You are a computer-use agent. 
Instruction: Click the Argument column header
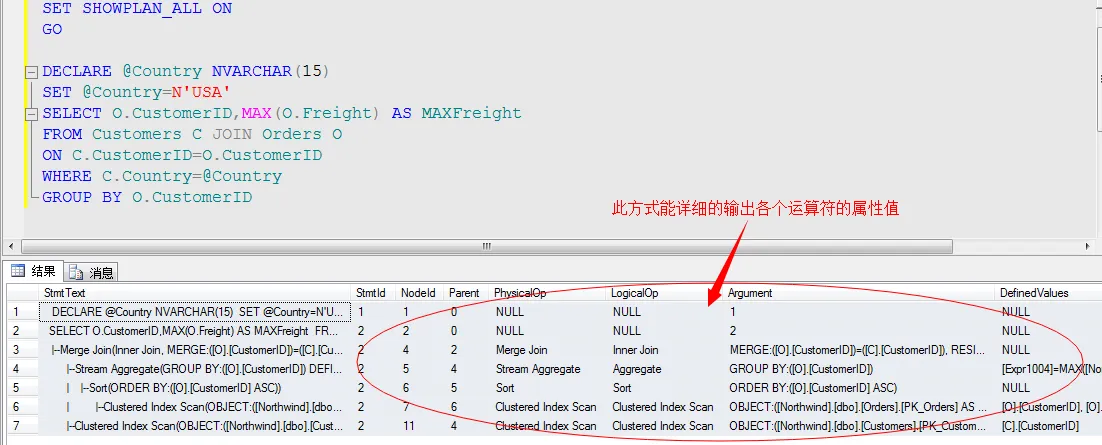pyautogui.click(x=860, y=293)
